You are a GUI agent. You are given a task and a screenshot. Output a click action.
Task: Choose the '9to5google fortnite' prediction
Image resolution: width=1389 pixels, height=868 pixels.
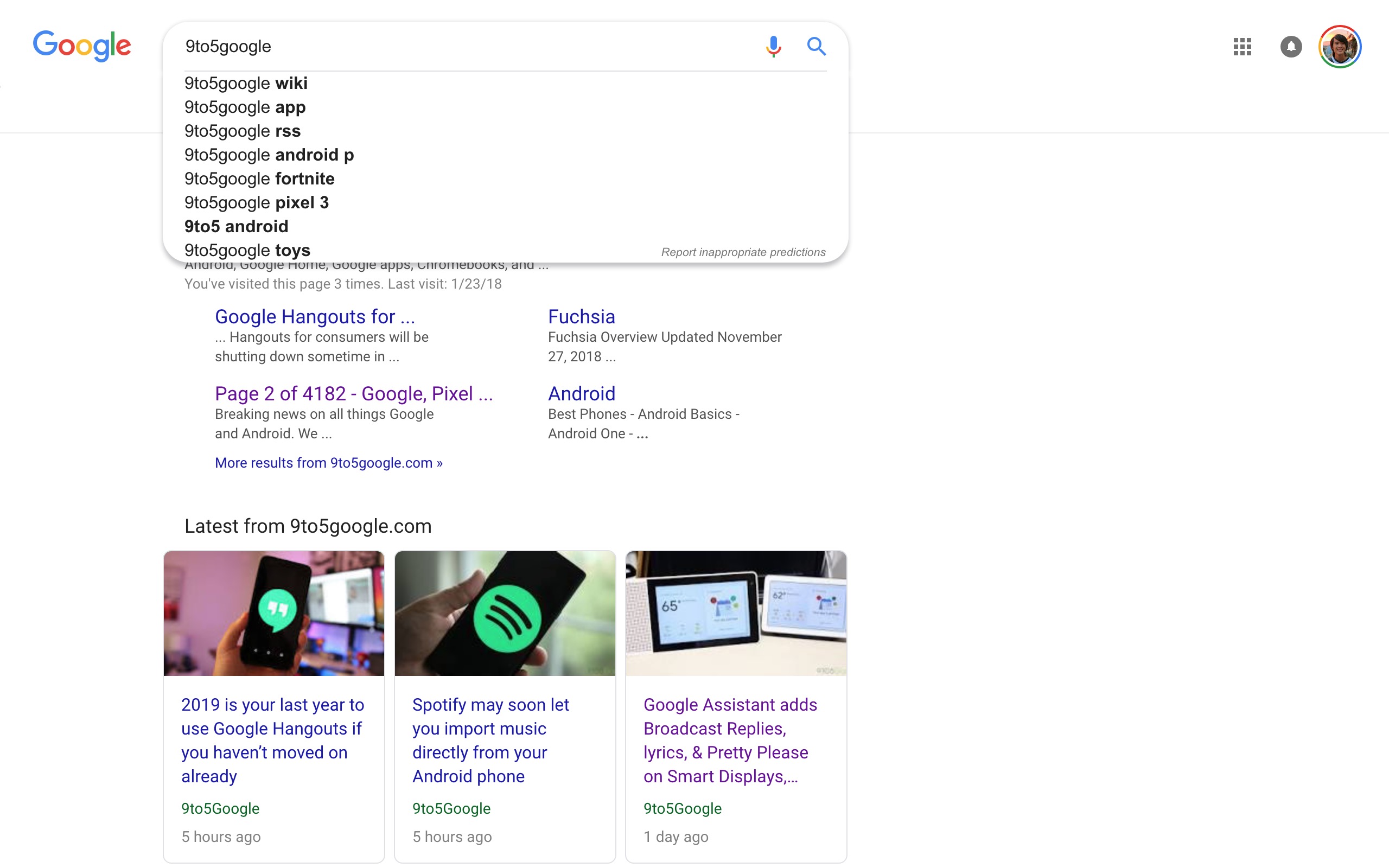259,178
